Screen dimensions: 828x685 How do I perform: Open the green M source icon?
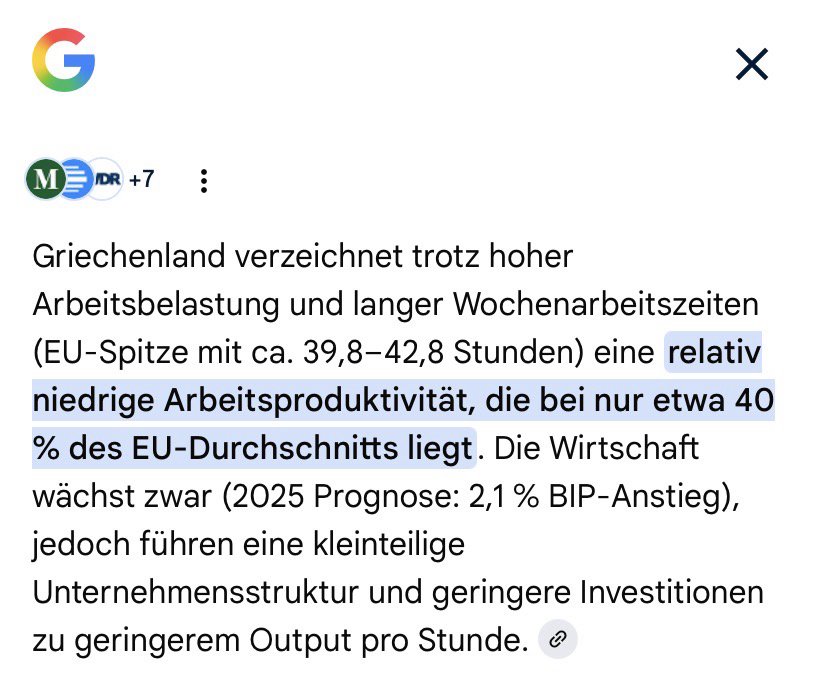tap(44, 180)
